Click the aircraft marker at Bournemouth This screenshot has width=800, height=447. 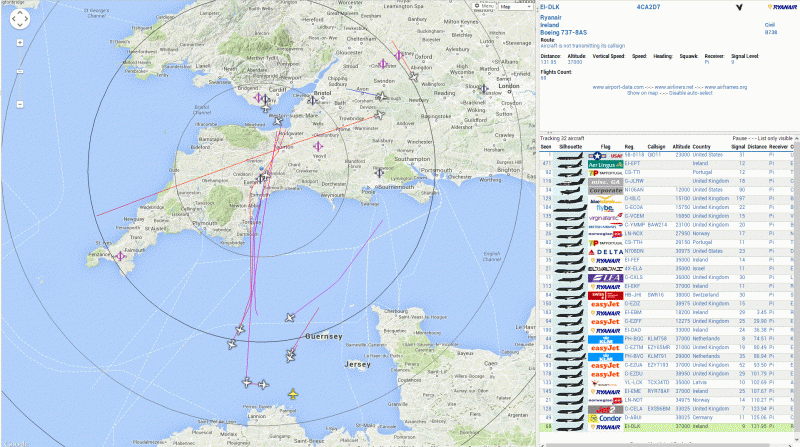coord(379,172)
